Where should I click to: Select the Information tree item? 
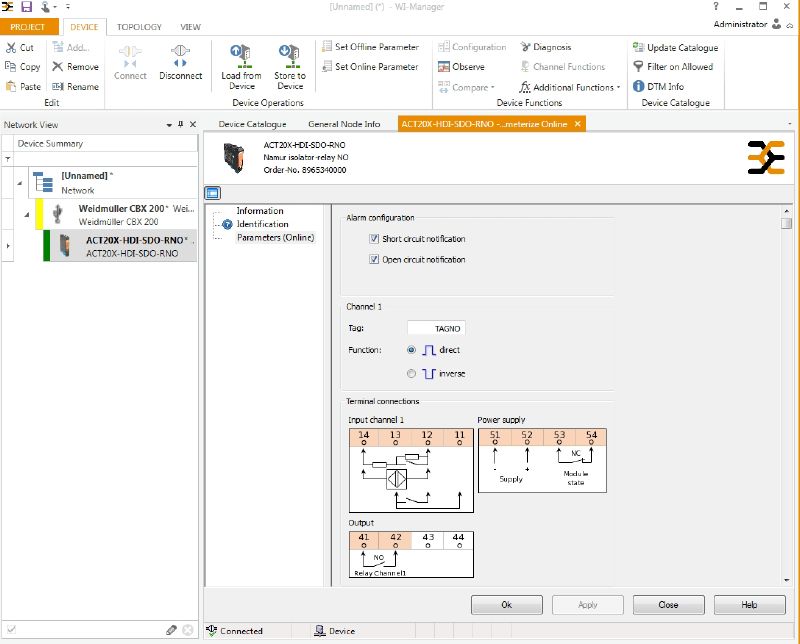click(x=260, y=211)
